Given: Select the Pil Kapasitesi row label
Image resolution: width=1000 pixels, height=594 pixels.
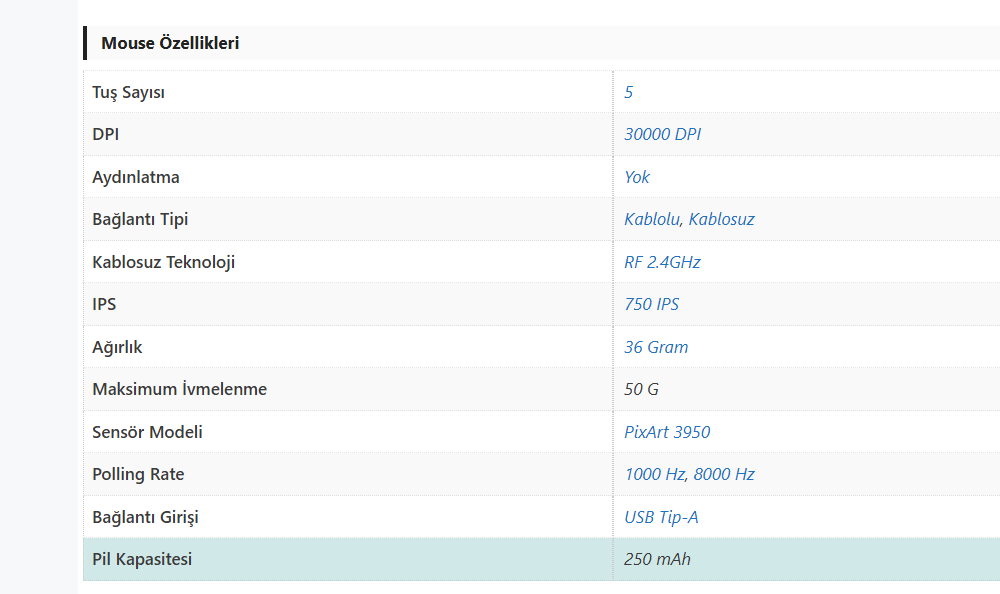Looking at the screenshot, I should (x=142, y=559).
